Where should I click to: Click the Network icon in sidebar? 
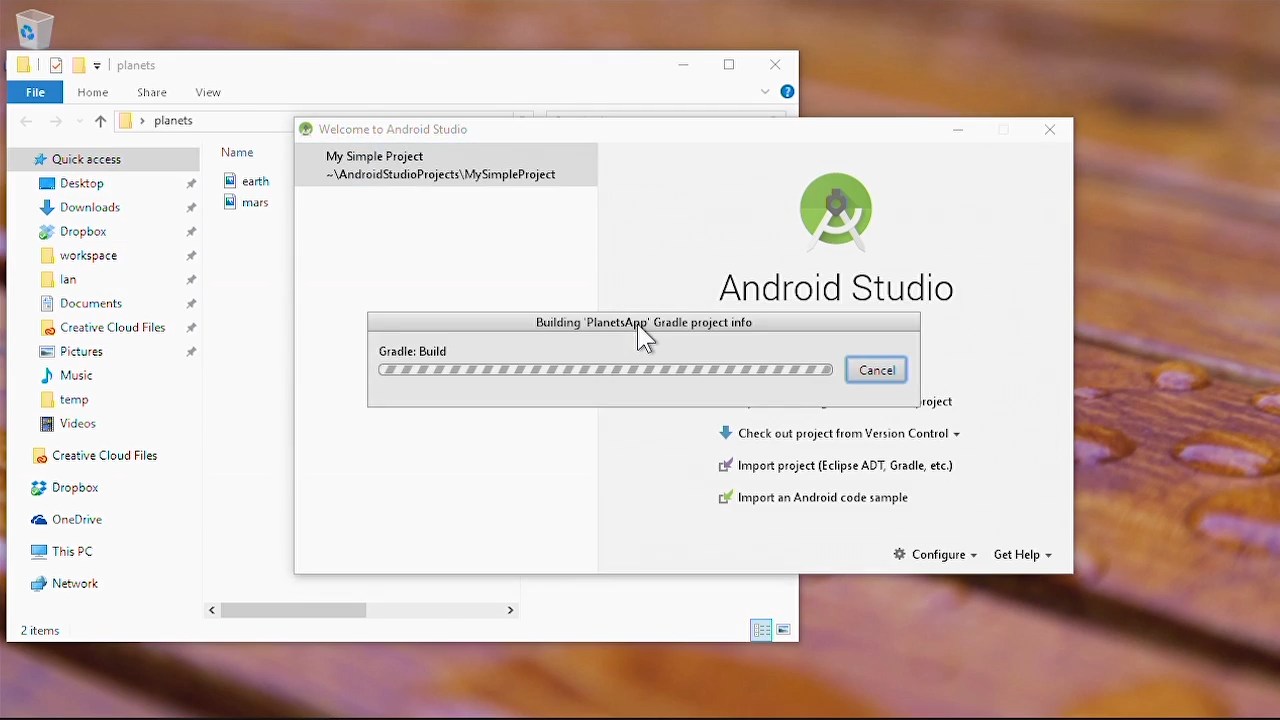tap(39, 583)
